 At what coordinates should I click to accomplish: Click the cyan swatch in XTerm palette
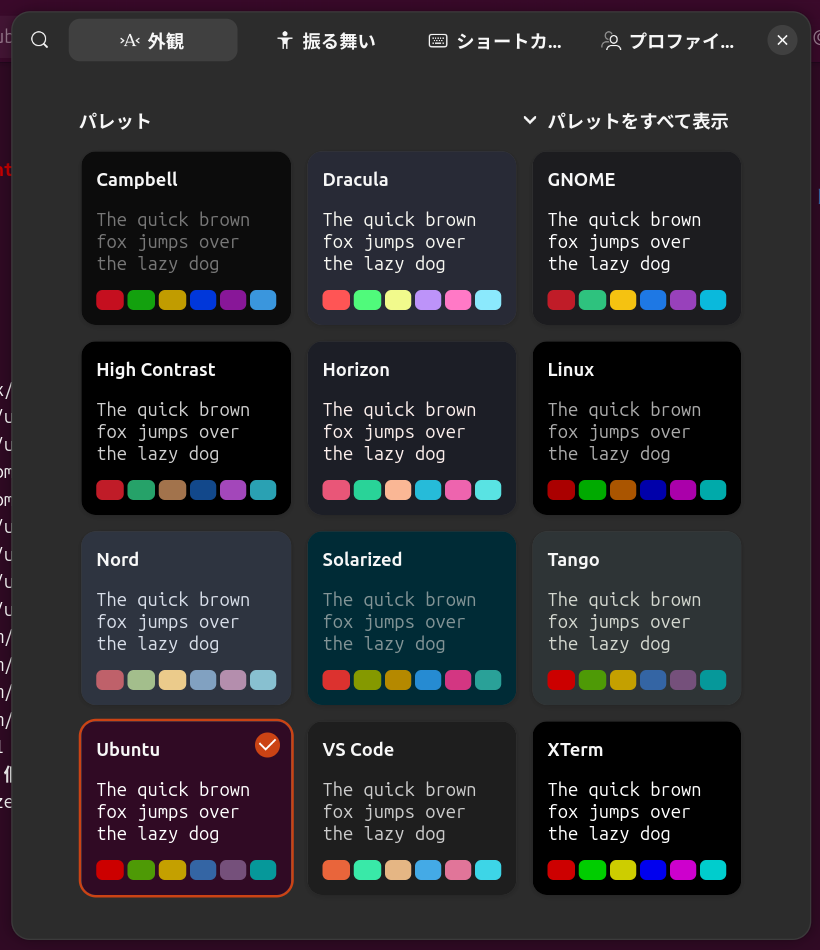pyautogui.click(x=713, y=870)
